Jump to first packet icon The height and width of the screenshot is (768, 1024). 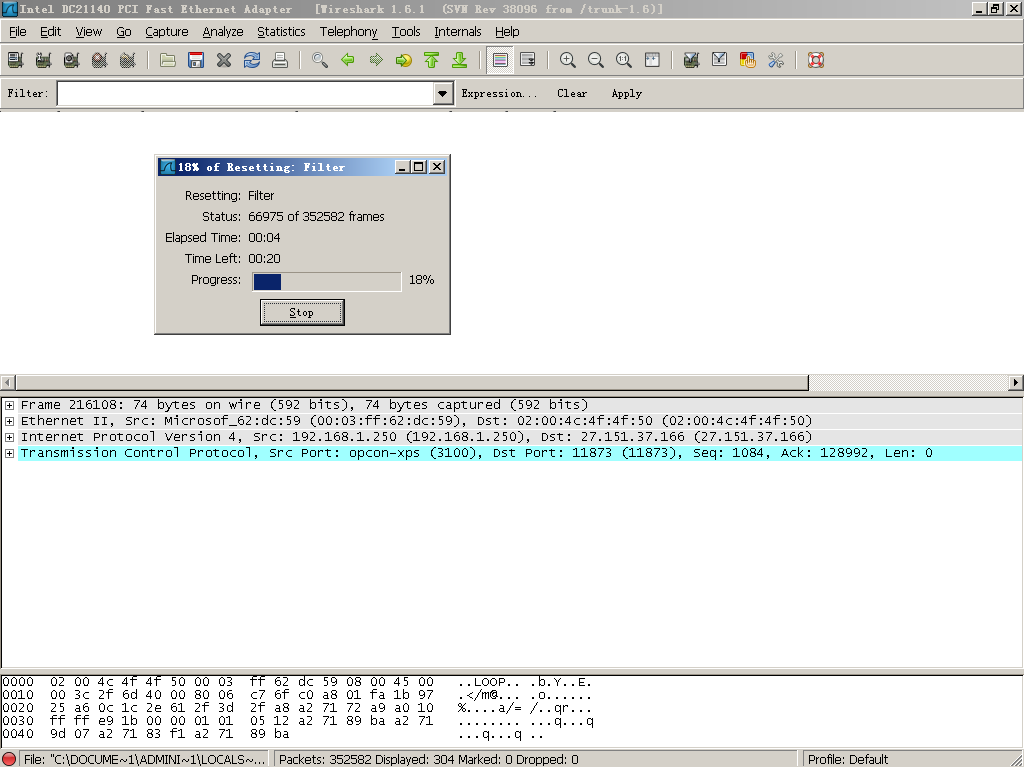click(432, 60)
